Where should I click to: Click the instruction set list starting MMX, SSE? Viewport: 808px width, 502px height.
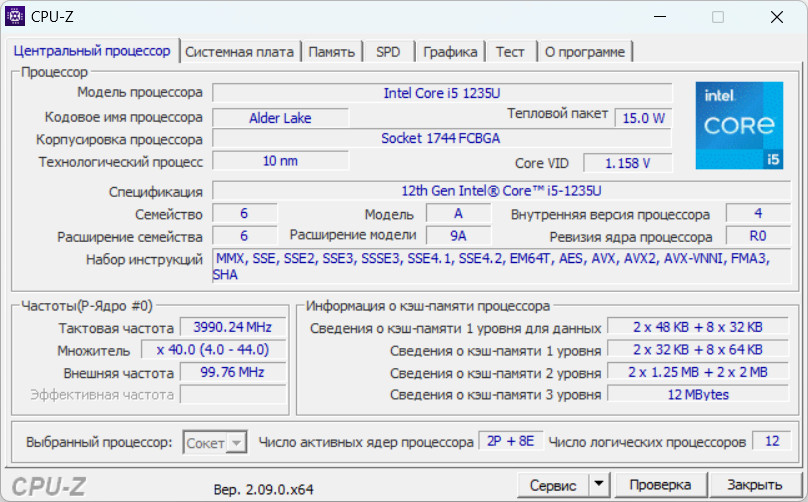pyautogui.click(x=501, y=266)
